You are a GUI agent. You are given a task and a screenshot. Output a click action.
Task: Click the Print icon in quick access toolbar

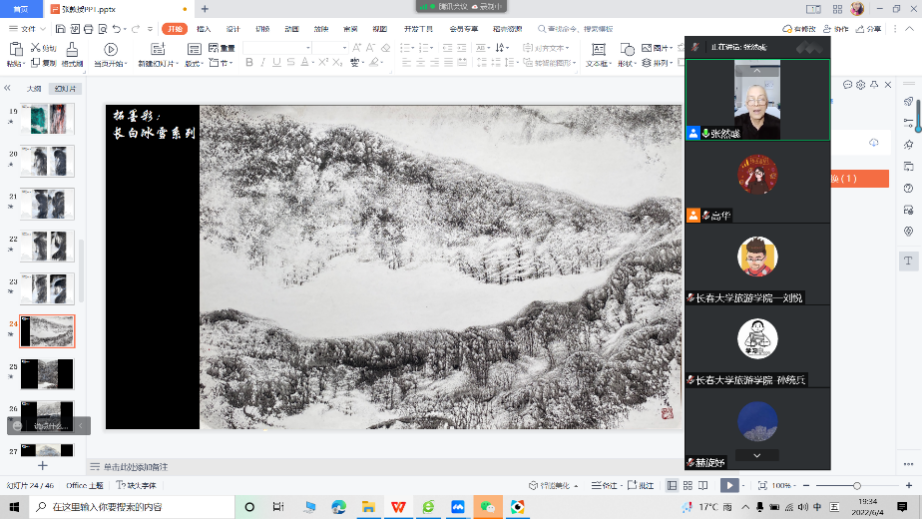coord(89,29)
